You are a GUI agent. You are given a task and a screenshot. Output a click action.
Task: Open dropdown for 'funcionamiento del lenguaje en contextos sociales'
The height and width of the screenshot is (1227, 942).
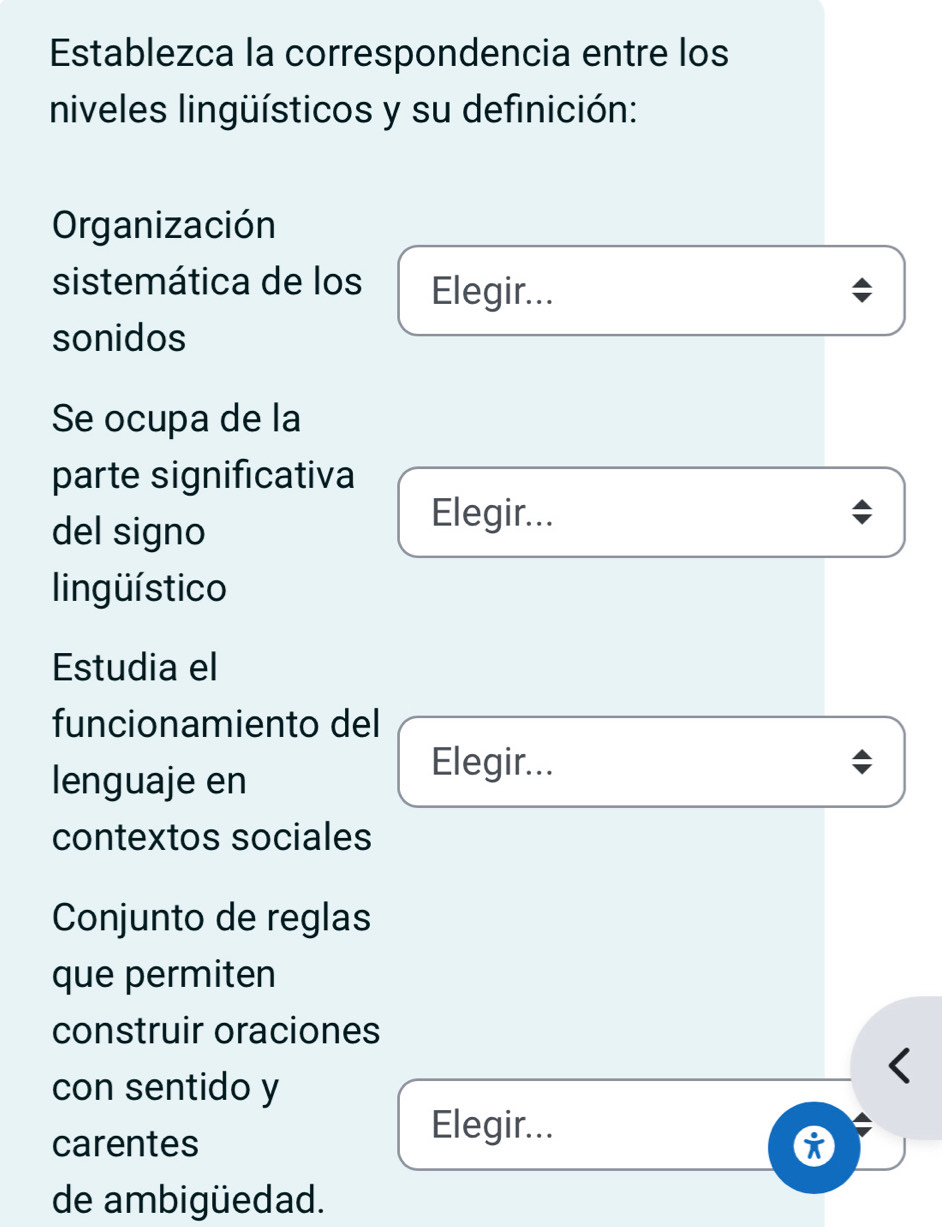tap(651, 762)
